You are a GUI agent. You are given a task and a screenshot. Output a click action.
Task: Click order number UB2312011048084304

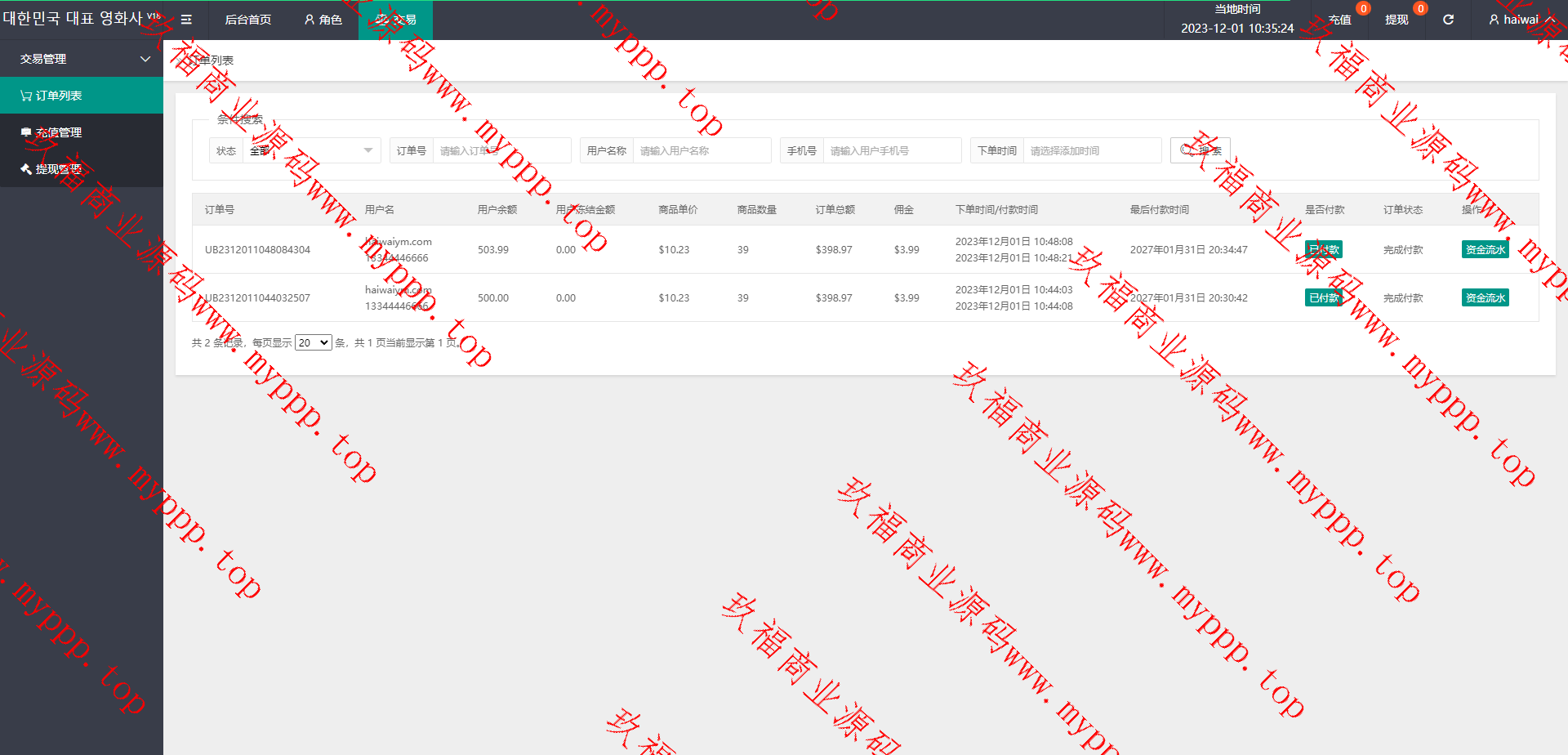(257, 249)
